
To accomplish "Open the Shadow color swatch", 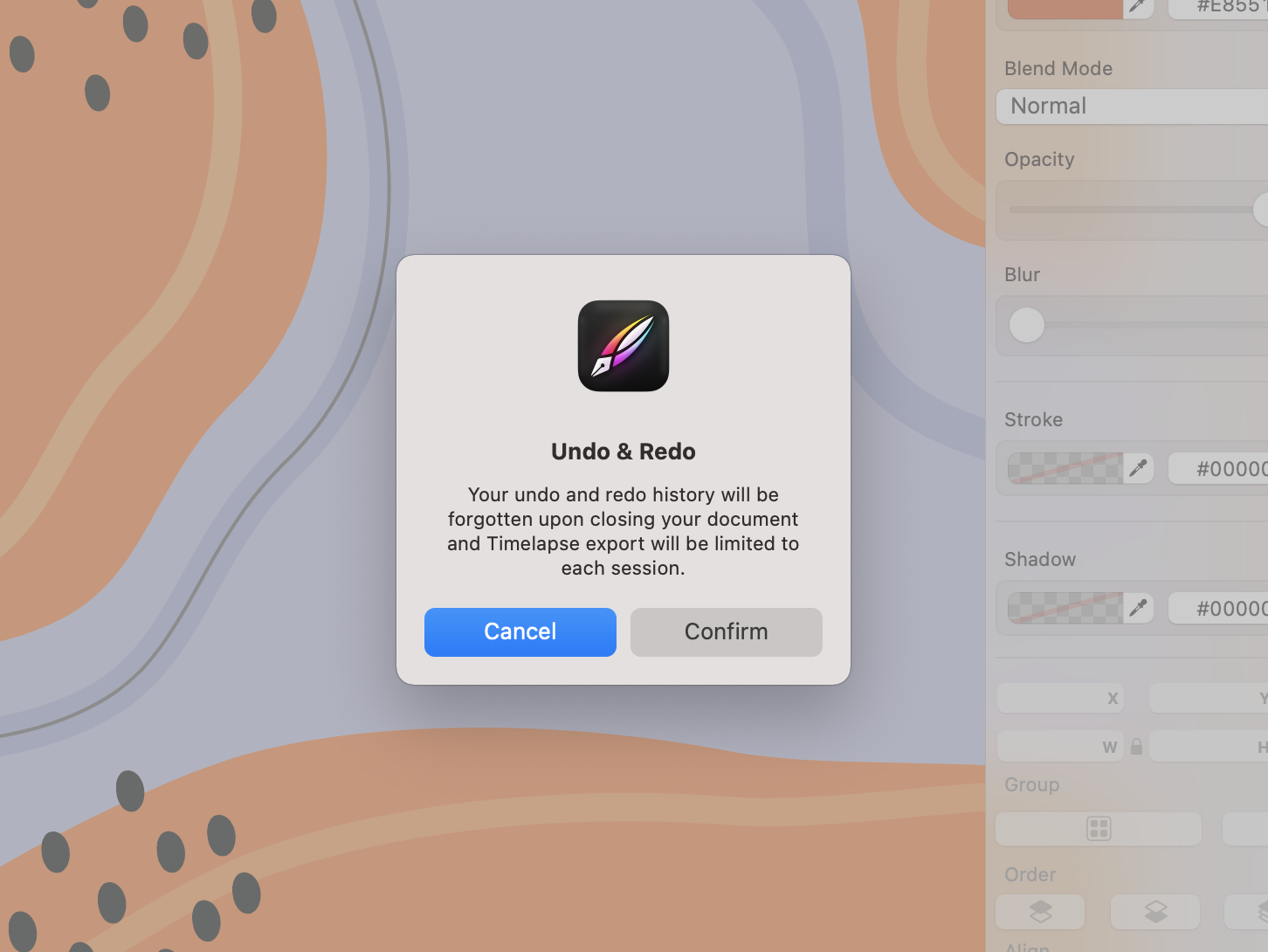I will pos(1065,608).
